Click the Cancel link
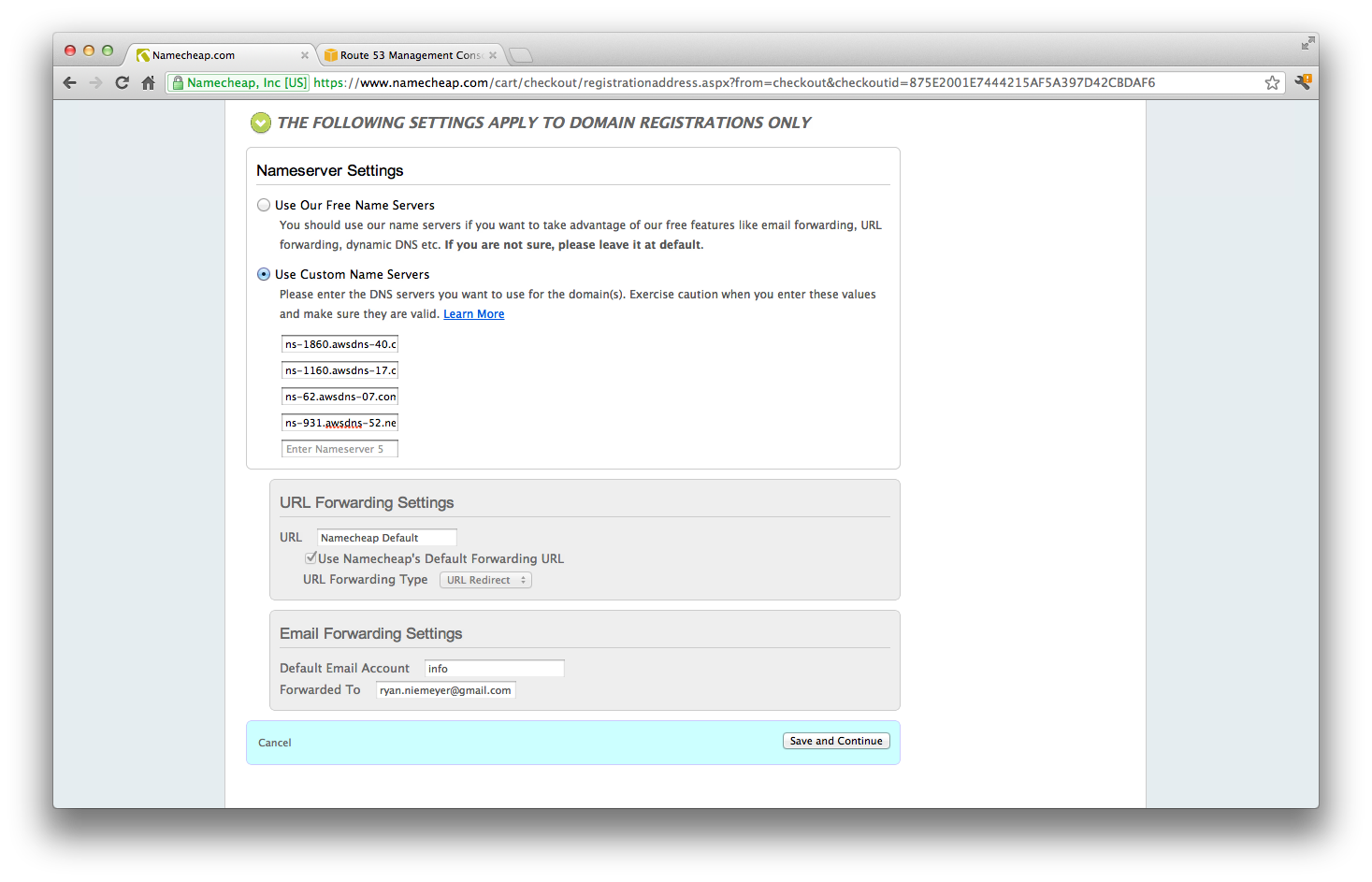 click(x=274, y=742)
